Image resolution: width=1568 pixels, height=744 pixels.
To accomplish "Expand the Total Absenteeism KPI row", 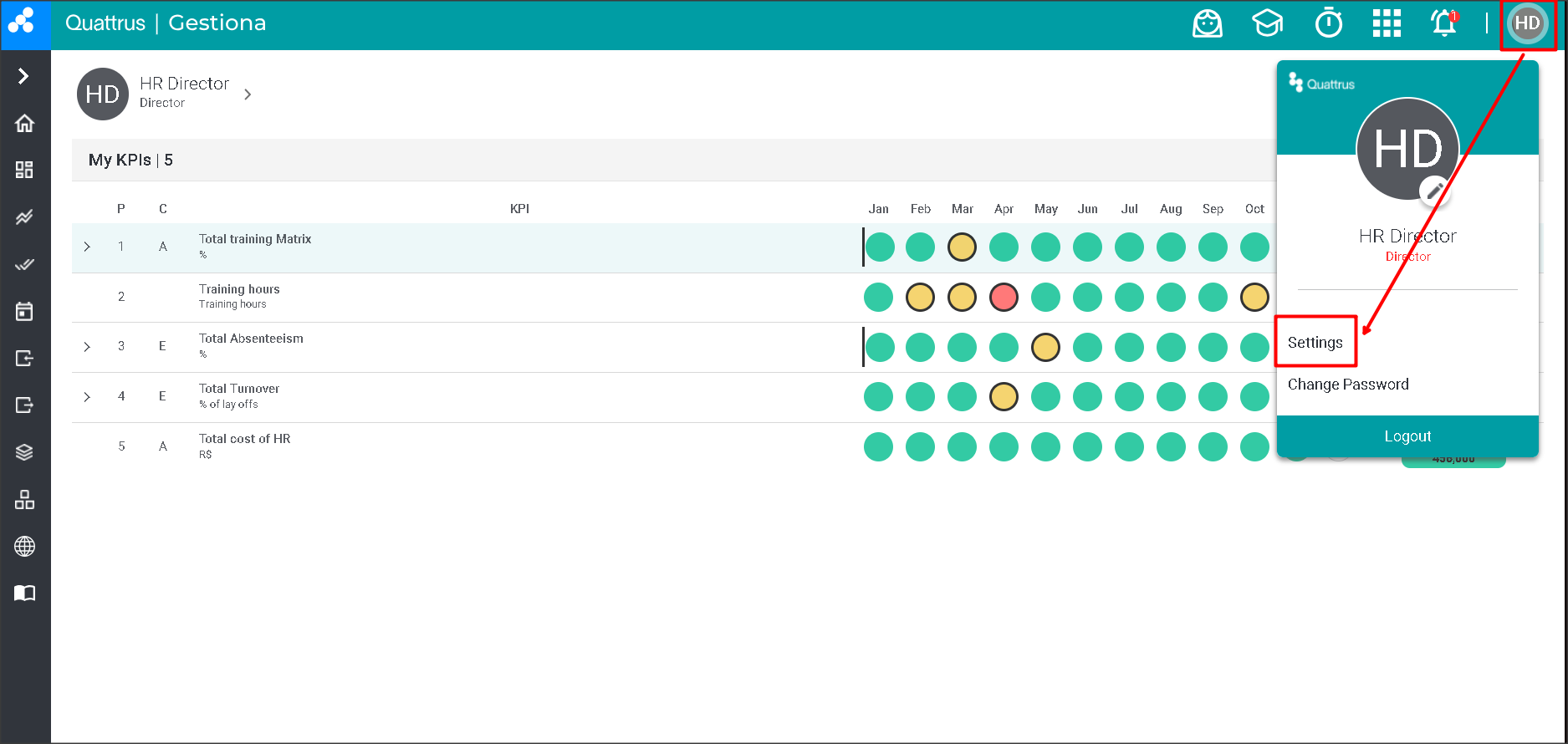I will click(x=87, y=347).
